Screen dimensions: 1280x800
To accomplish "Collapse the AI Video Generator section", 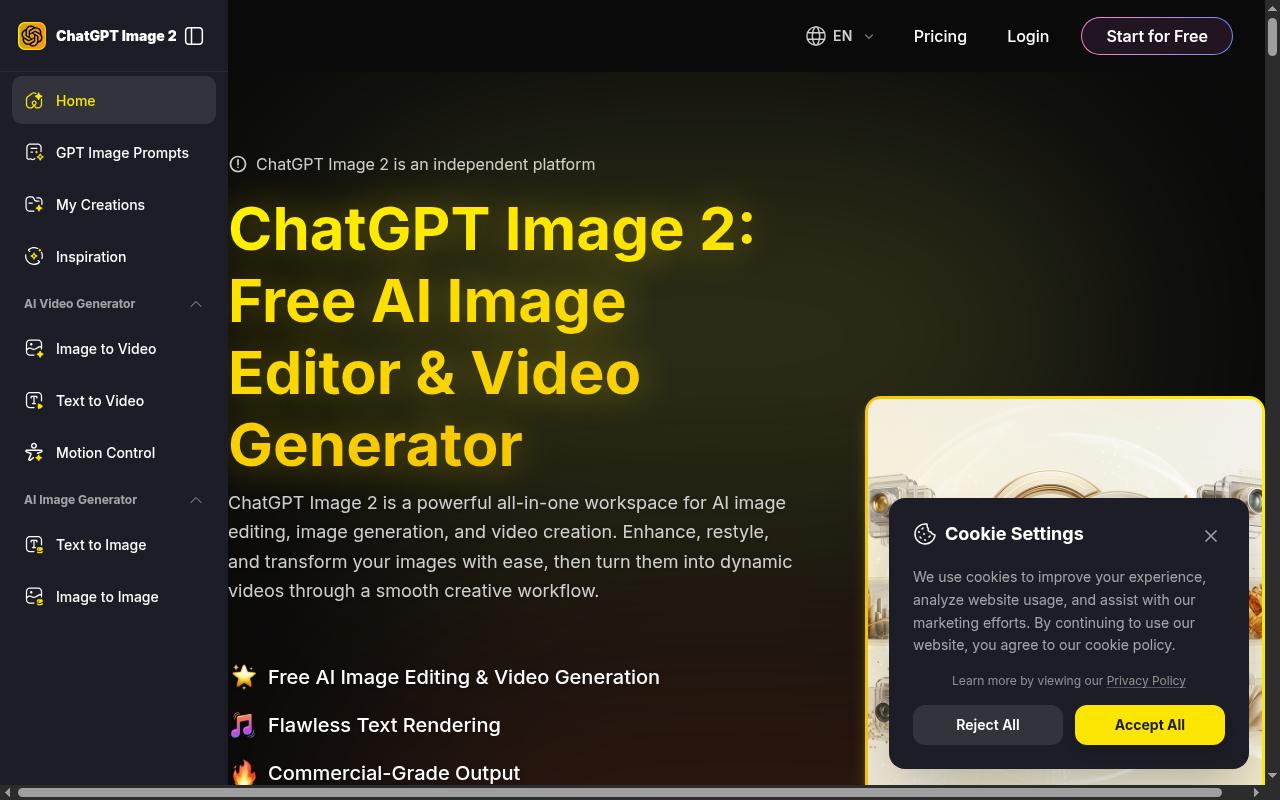I will pos(196,304).
